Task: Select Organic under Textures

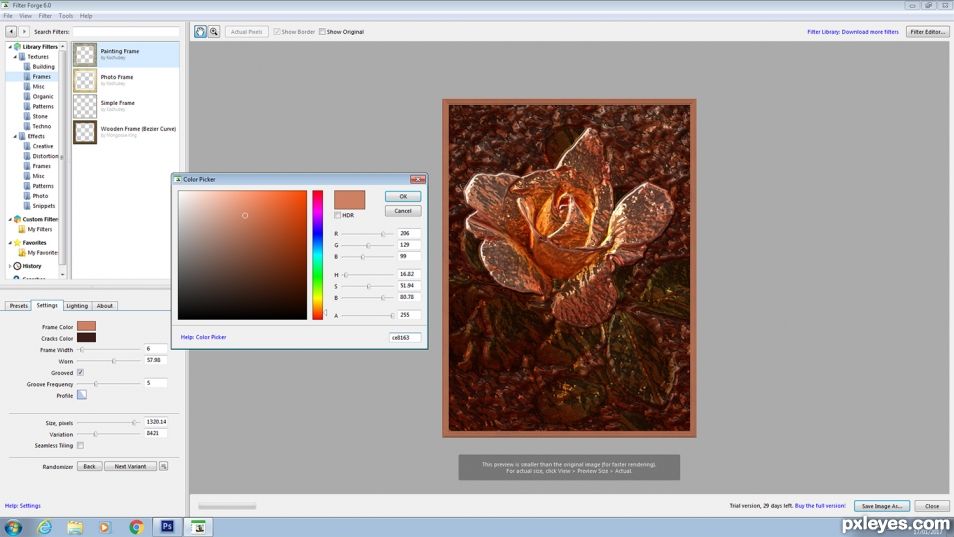Action: coord(43,96)
